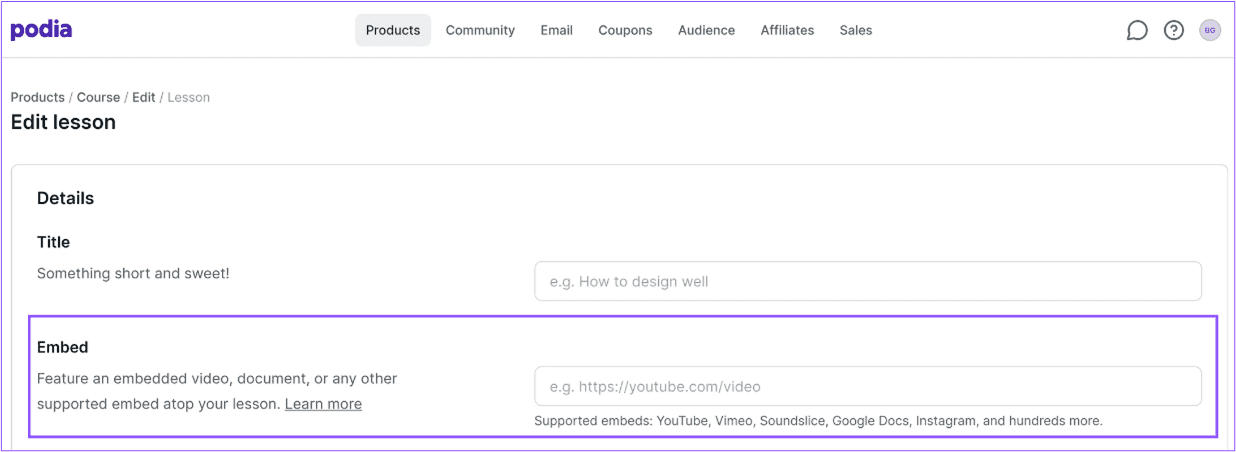This screenshot has width=1236, height=452.
Task: Open the Audience page
Action: (x=706, y=30)
